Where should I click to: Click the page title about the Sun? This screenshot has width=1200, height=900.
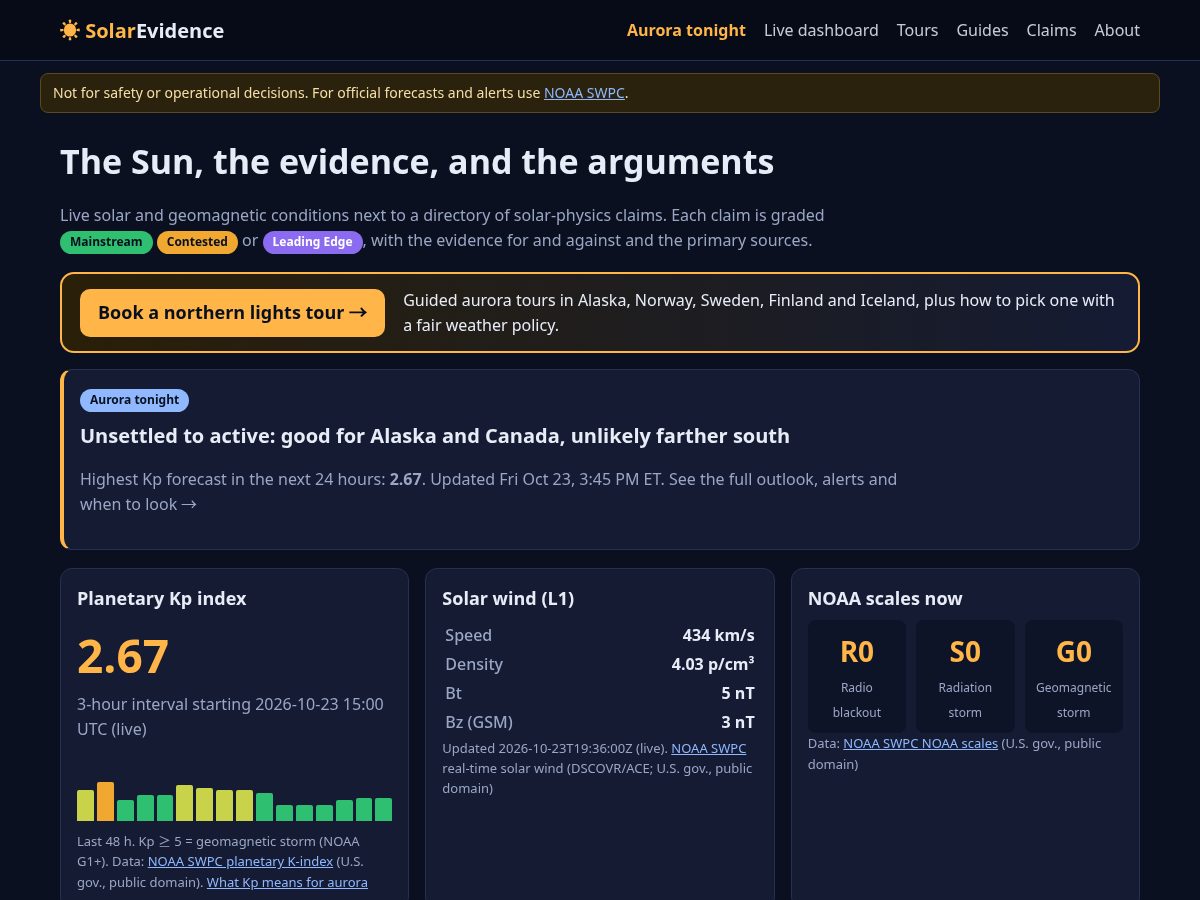(x=417, y=162)
